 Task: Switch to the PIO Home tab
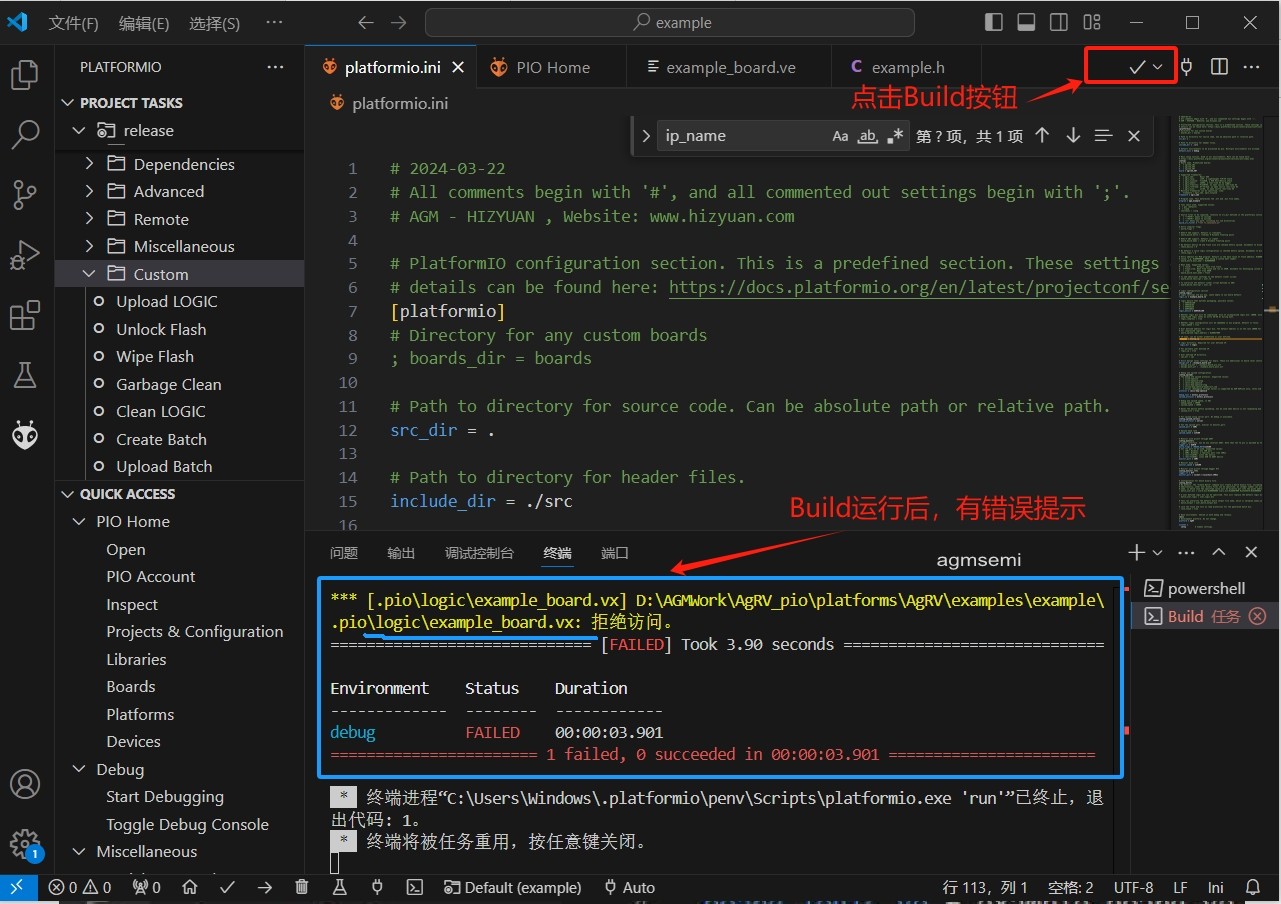pyautogui.click(x=552, y=67)
